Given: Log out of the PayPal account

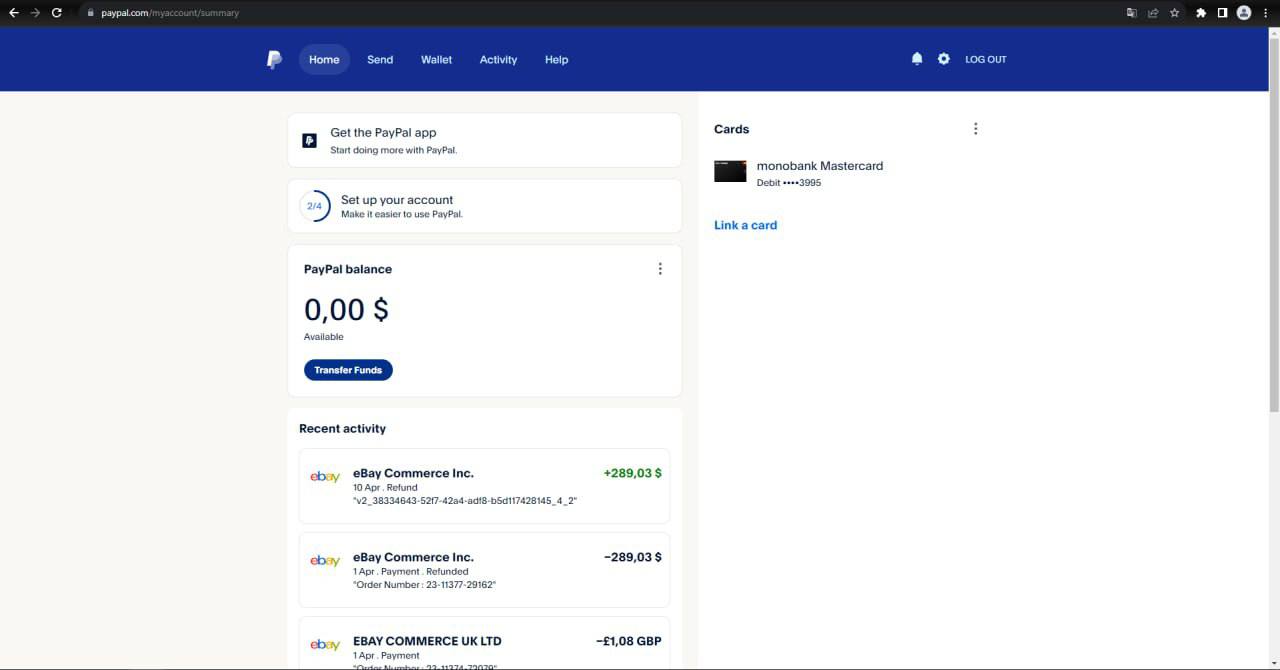Looking at the screenshot, I should (x=985, y=60).
